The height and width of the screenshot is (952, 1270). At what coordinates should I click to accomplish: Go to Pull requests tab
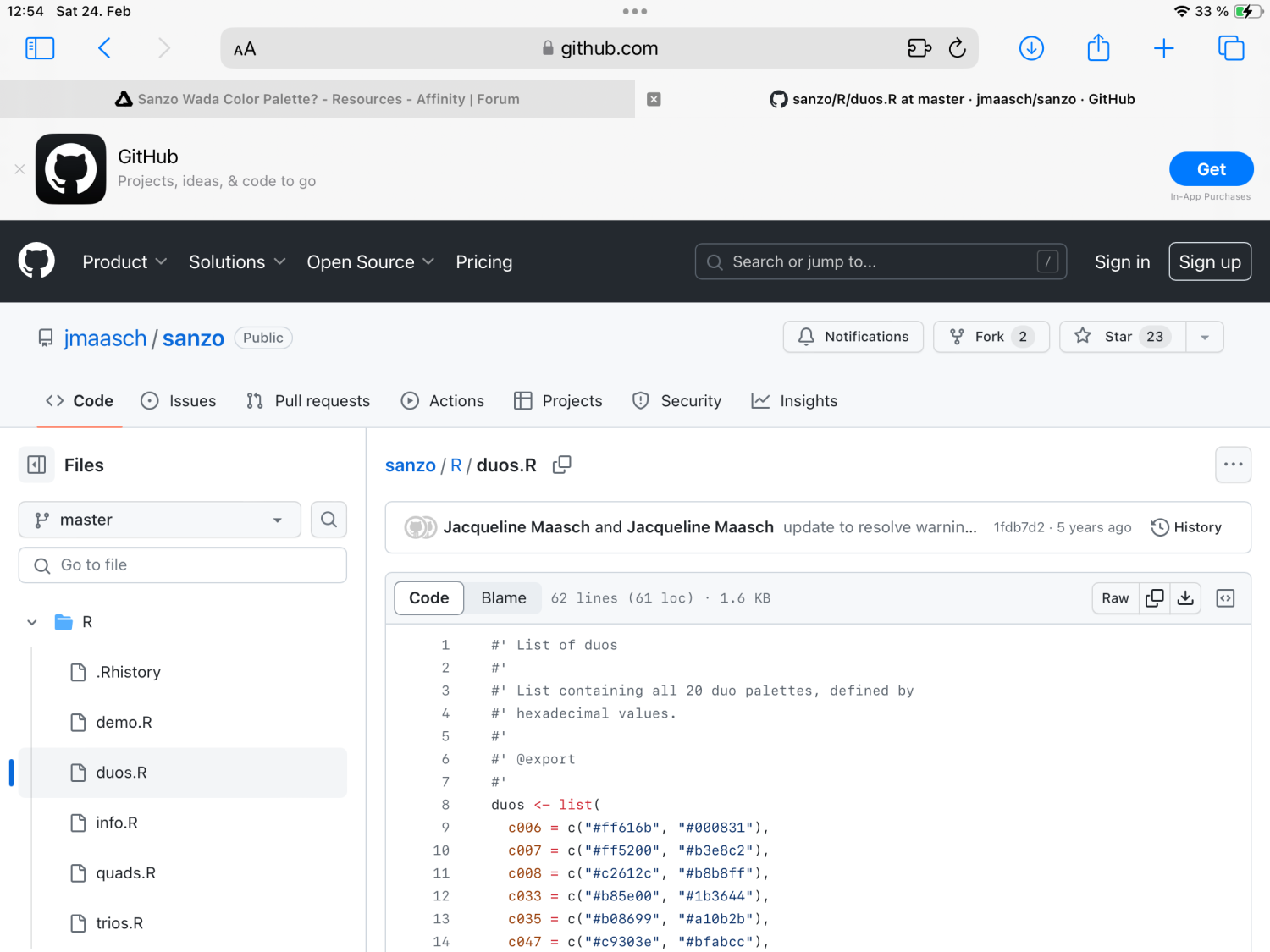point(308,401)
